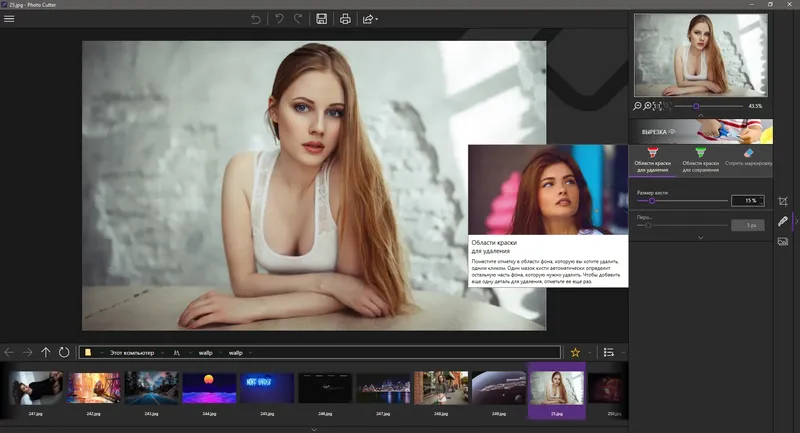Click the first wallp path segment
The image size is (800, 433).
[x=206, y=353]
